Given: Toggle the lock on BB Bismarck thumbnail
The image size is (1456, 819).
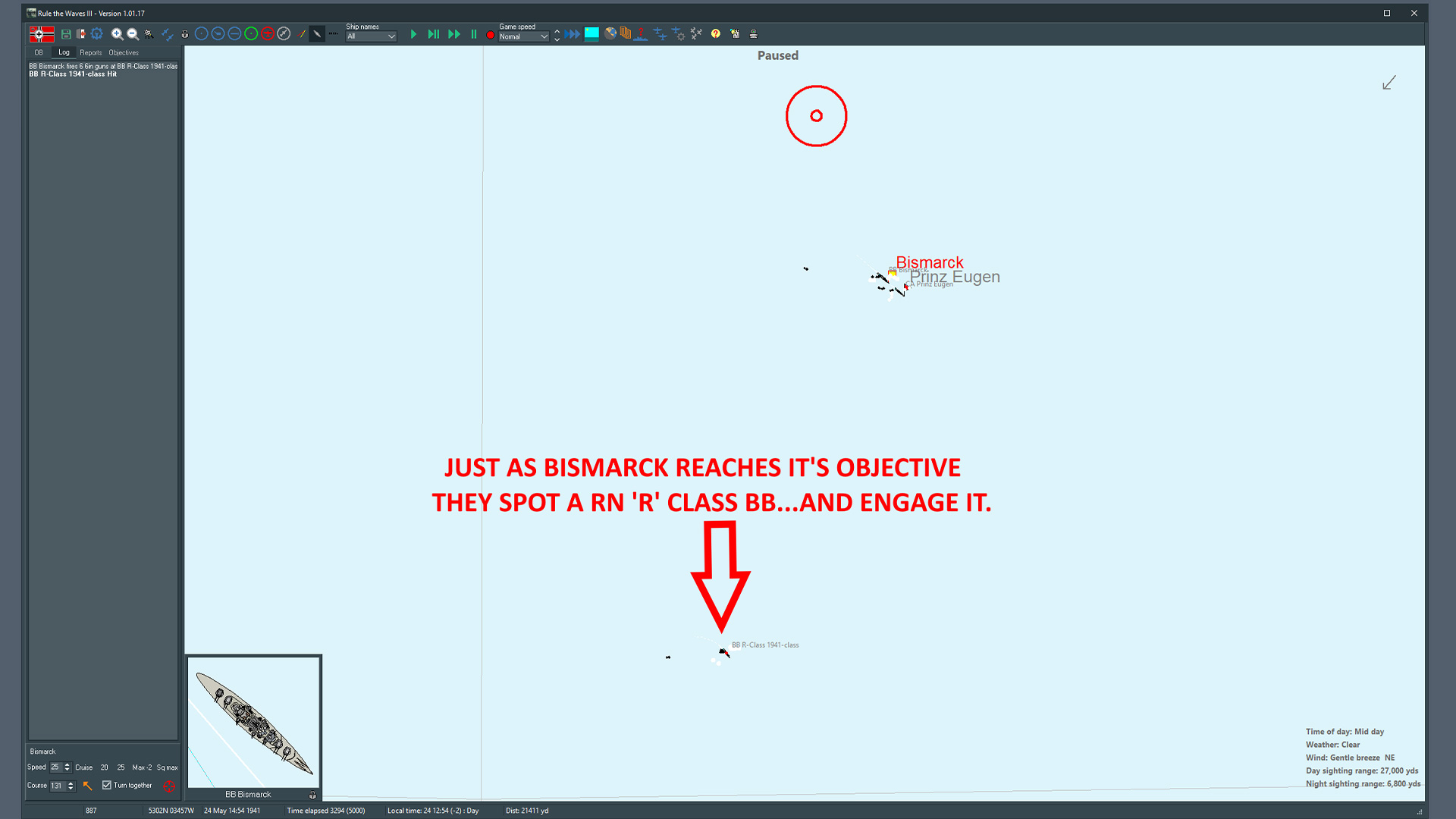Looking at the screenshot, I should (x=312, y=795).
